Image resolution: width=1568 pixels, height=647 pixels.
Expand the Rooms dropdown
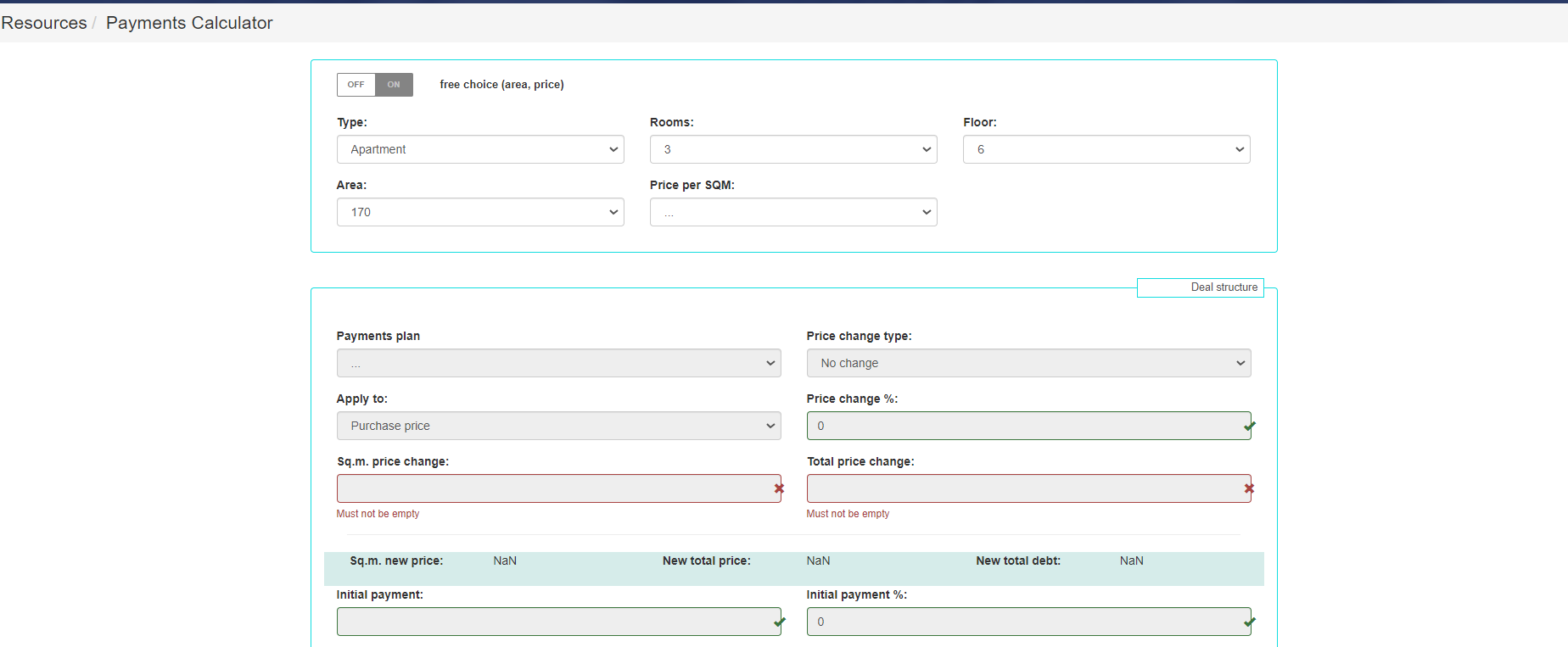coord(793,149)
